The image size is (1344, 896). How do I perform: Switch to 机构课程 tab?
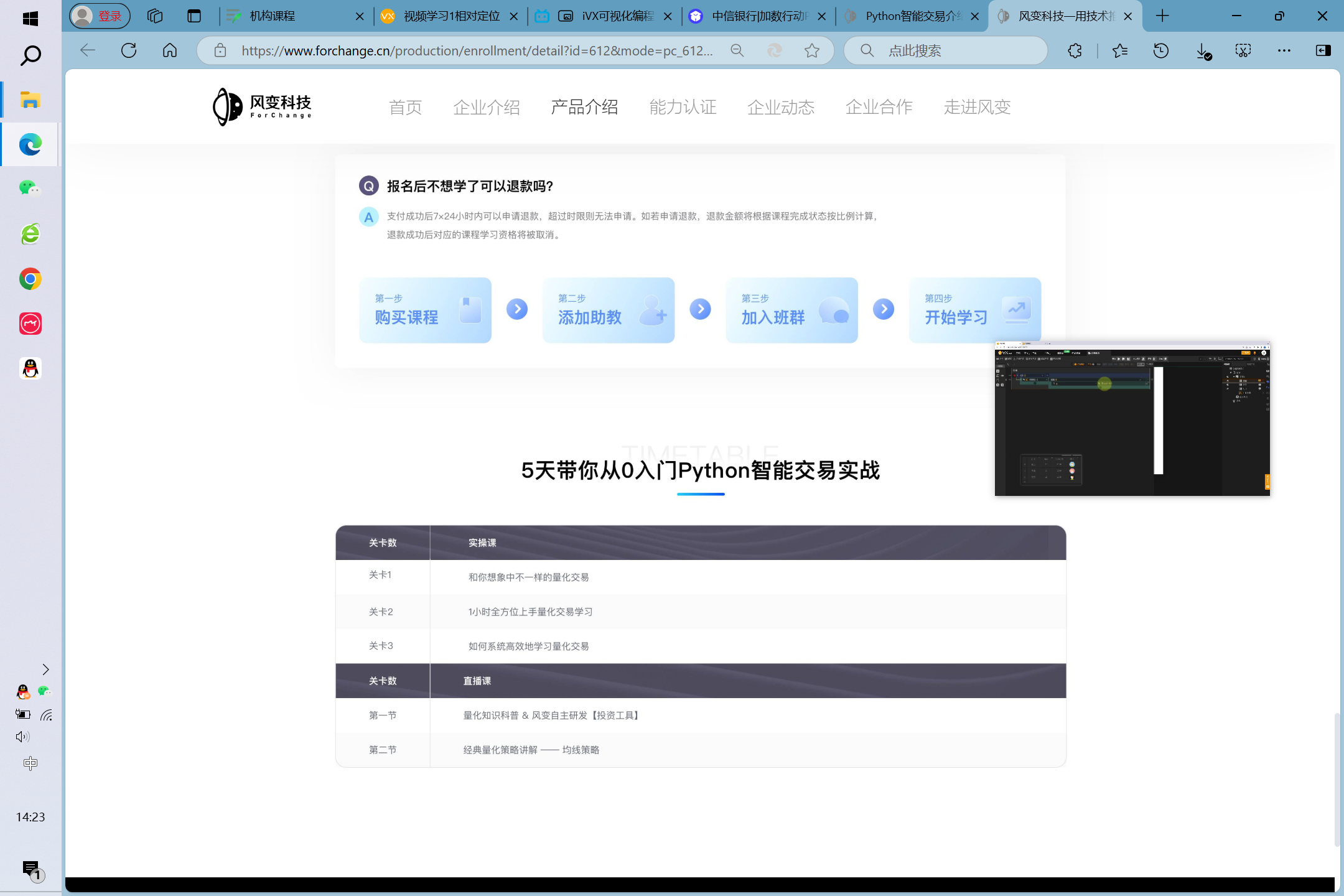coord(296,16)
